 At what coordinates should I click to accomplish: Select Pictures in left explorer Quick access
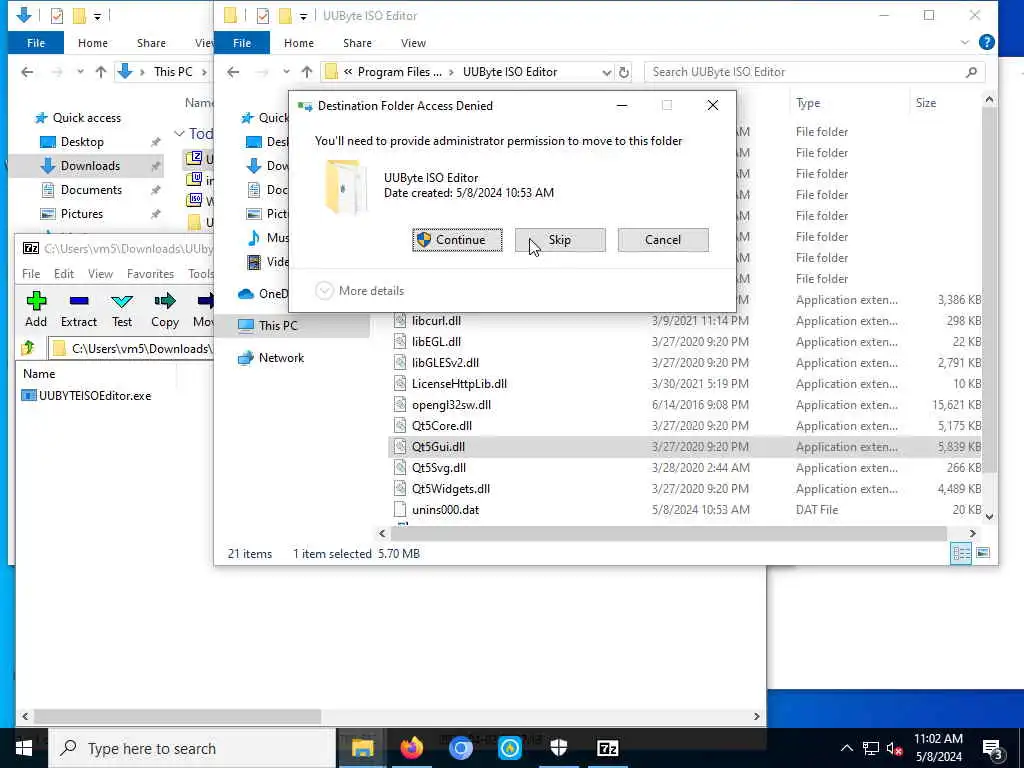pos(82,214)
